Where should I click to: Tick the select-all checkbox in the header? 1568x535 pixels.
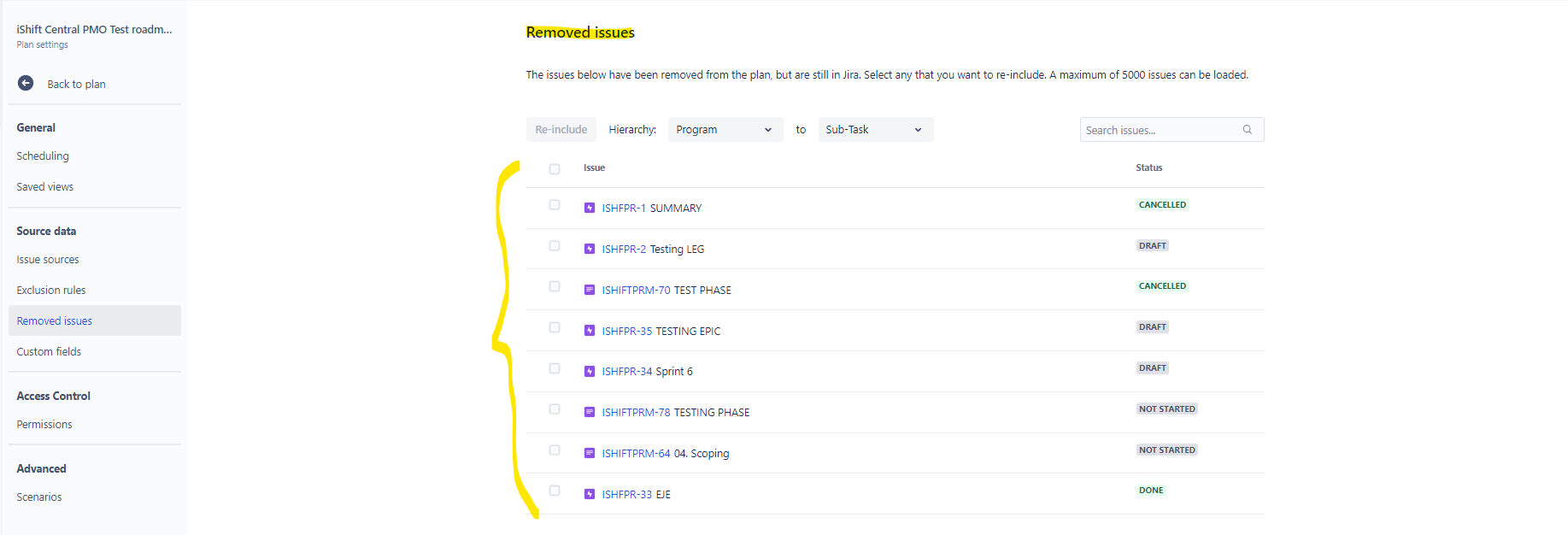pyautogui.click(x=555, y=169)
